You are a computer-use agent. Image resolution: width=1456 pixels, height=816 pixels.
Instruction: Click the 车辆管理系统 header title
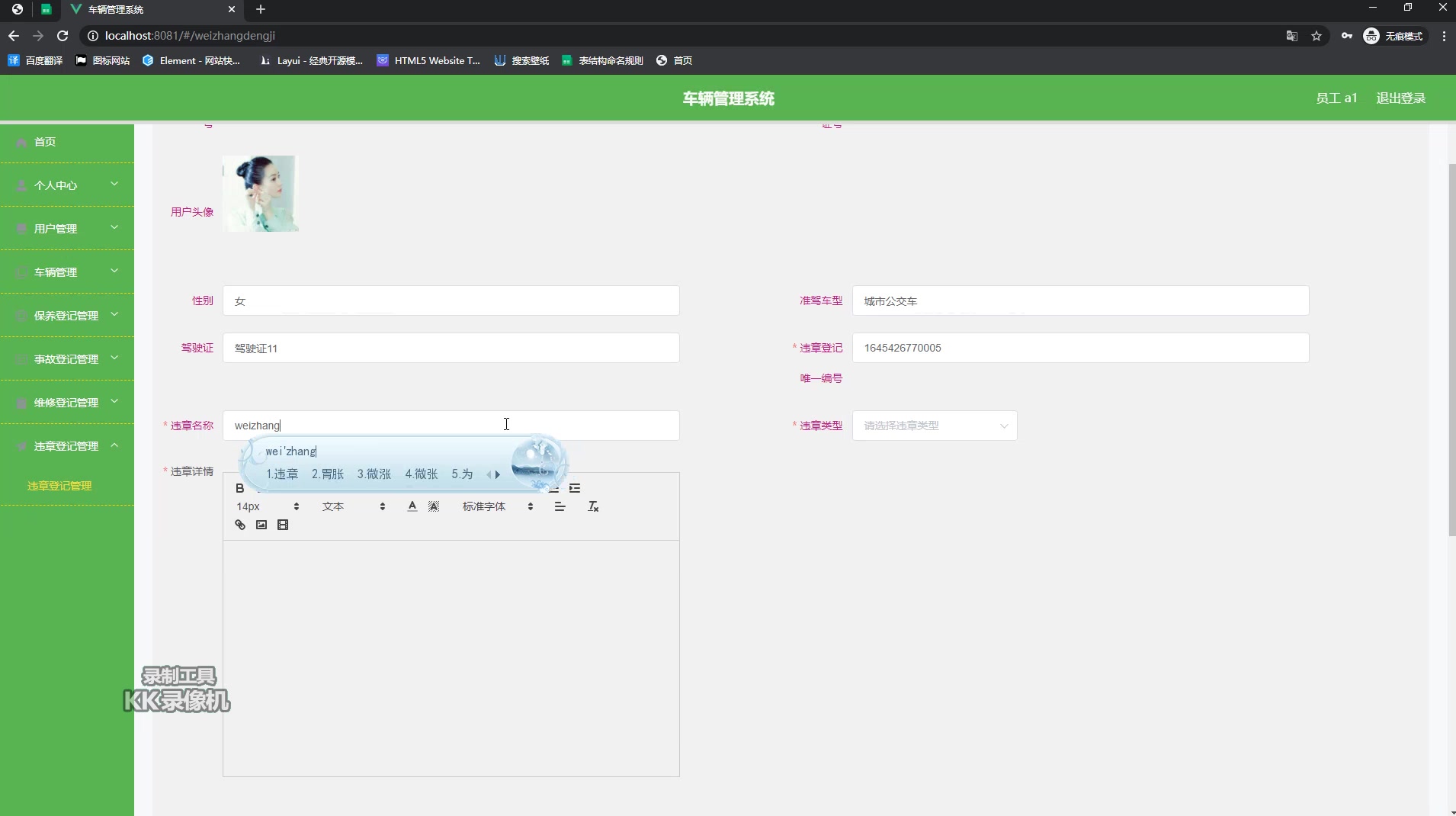[x=728, y=98]
